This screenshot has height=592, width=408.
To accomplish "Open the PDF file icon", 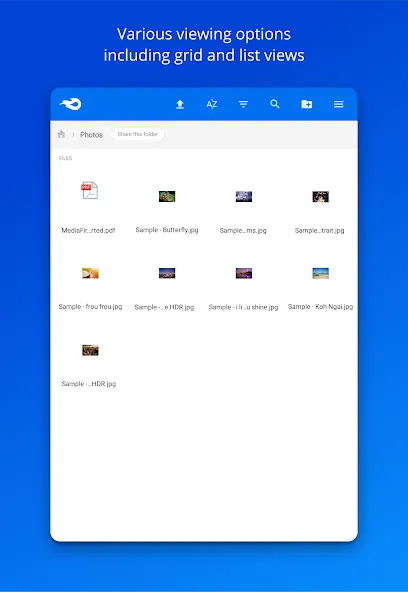I will point(89,190).
